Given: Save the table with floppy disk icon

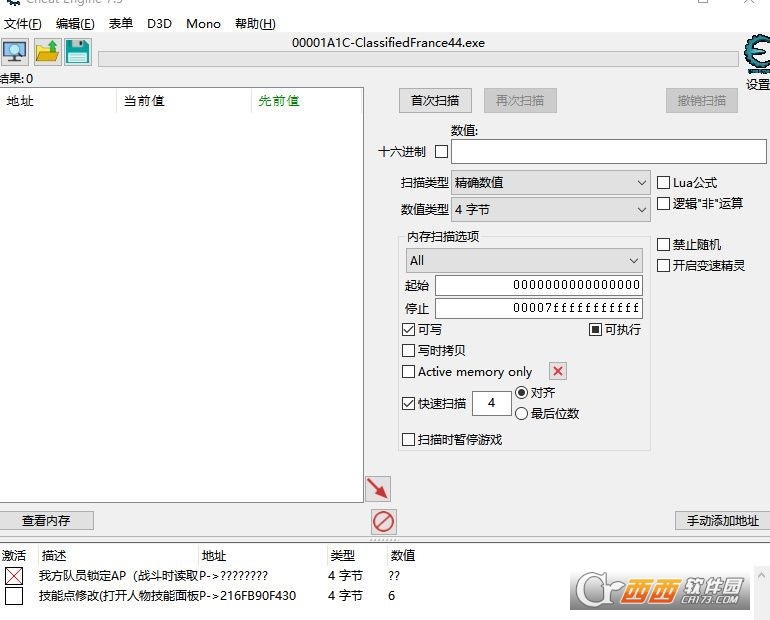Looking at the screenshot, I should [x=78, y=52].
